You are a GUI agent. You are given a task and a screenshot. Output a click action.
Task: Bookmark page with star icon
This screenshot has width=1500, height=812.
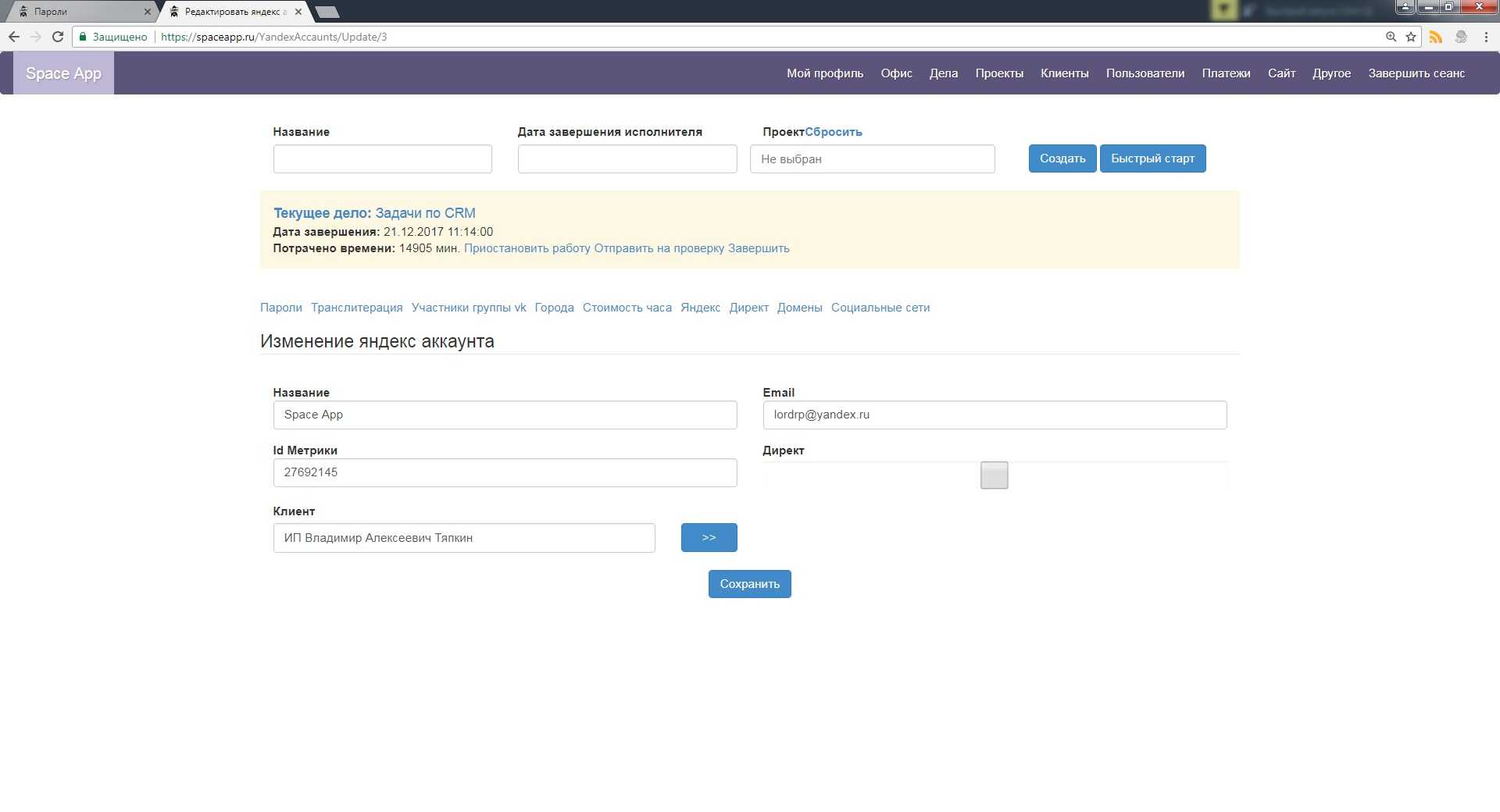point(1411,37)
